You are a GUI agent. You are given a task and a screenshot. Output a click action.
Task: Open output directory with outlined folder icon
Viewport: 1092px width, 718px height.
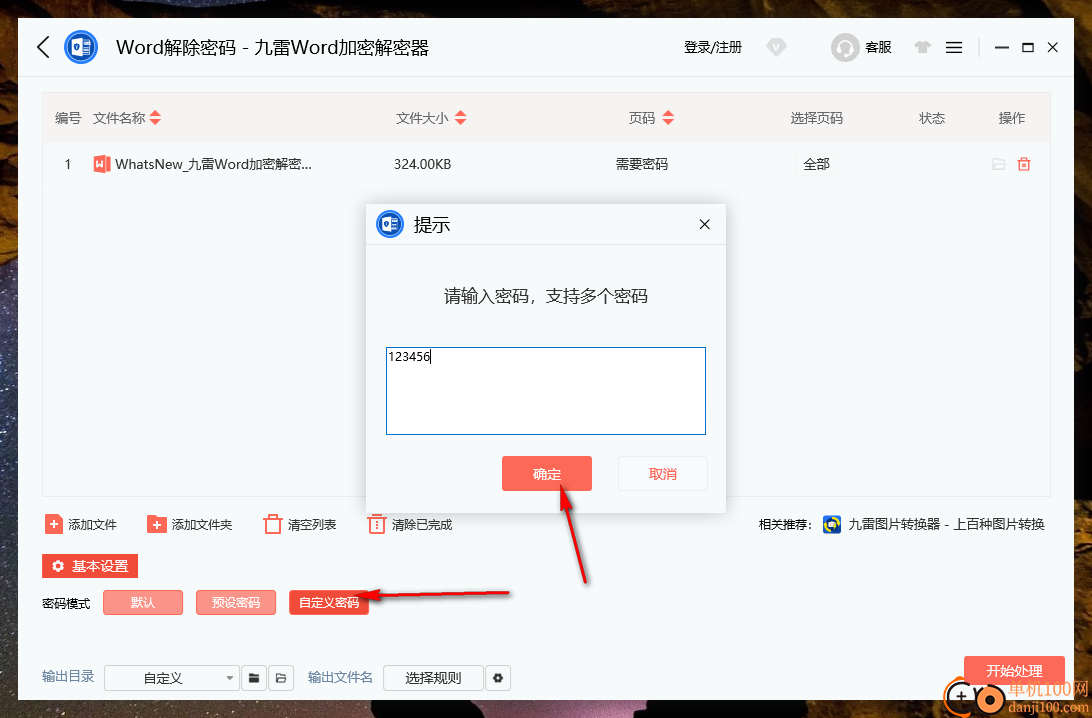[x=281, y=678]
